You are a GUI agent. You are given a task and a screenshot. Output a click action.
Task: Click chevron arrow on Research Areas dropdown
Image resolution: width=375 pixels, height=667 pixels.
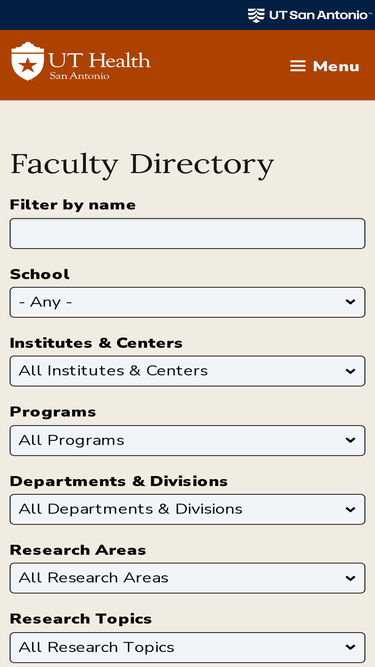(x=350, y=578)
